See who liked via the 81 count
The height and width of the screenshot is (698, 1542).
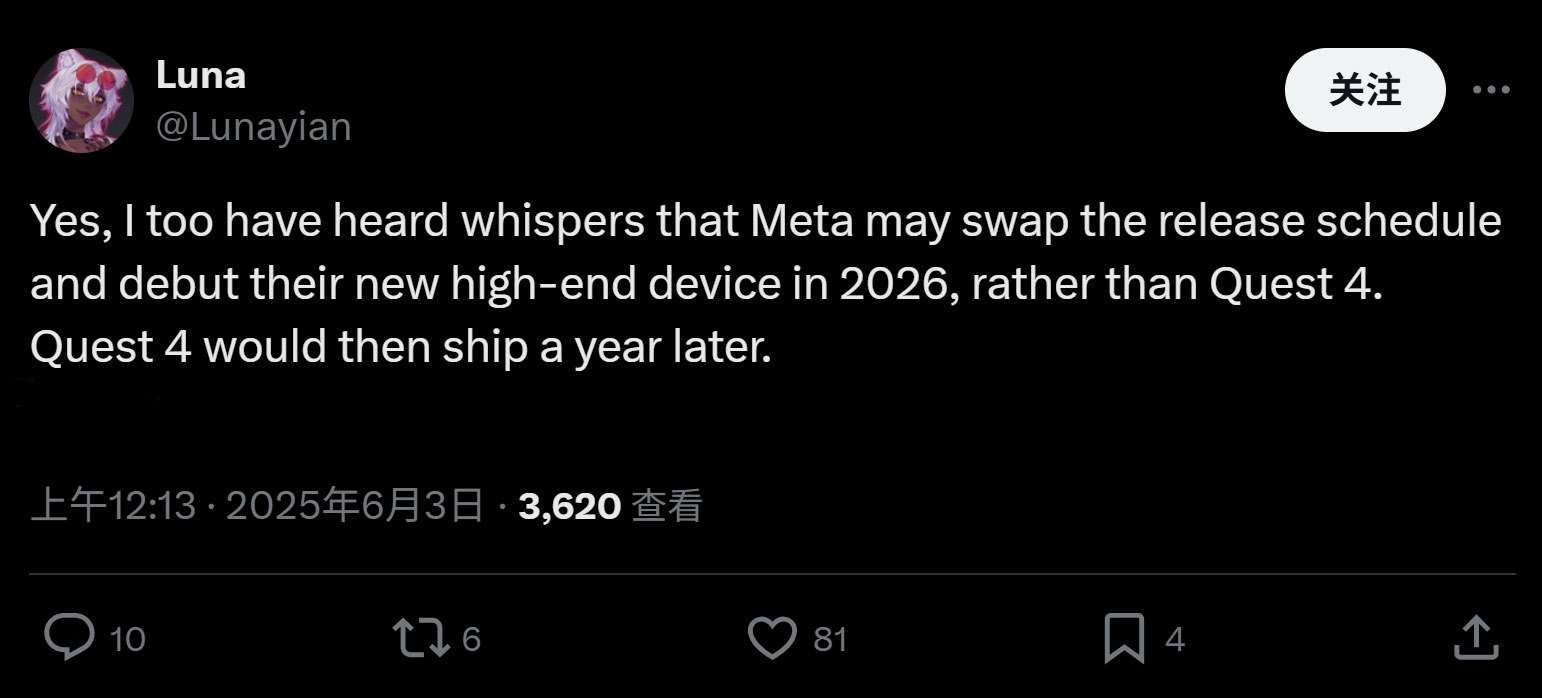[x=831, y=637]
